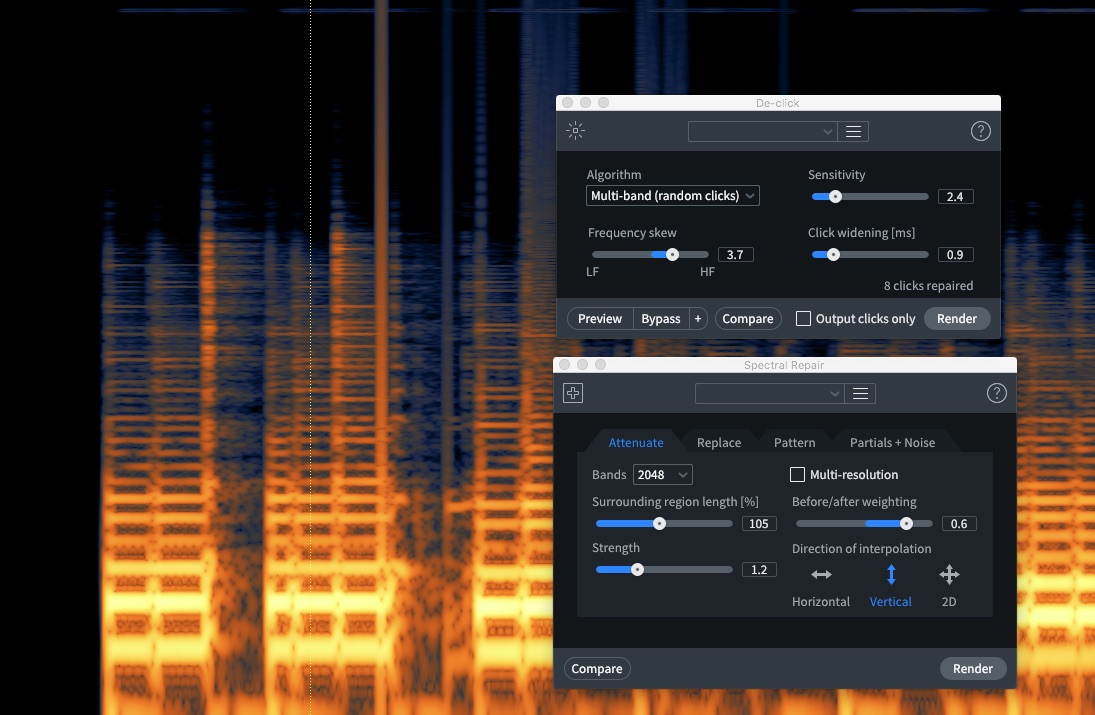Select Vertical interpolation direction arrow
Viewport: 1095px width, 715px height.
[x=891, y=575]
